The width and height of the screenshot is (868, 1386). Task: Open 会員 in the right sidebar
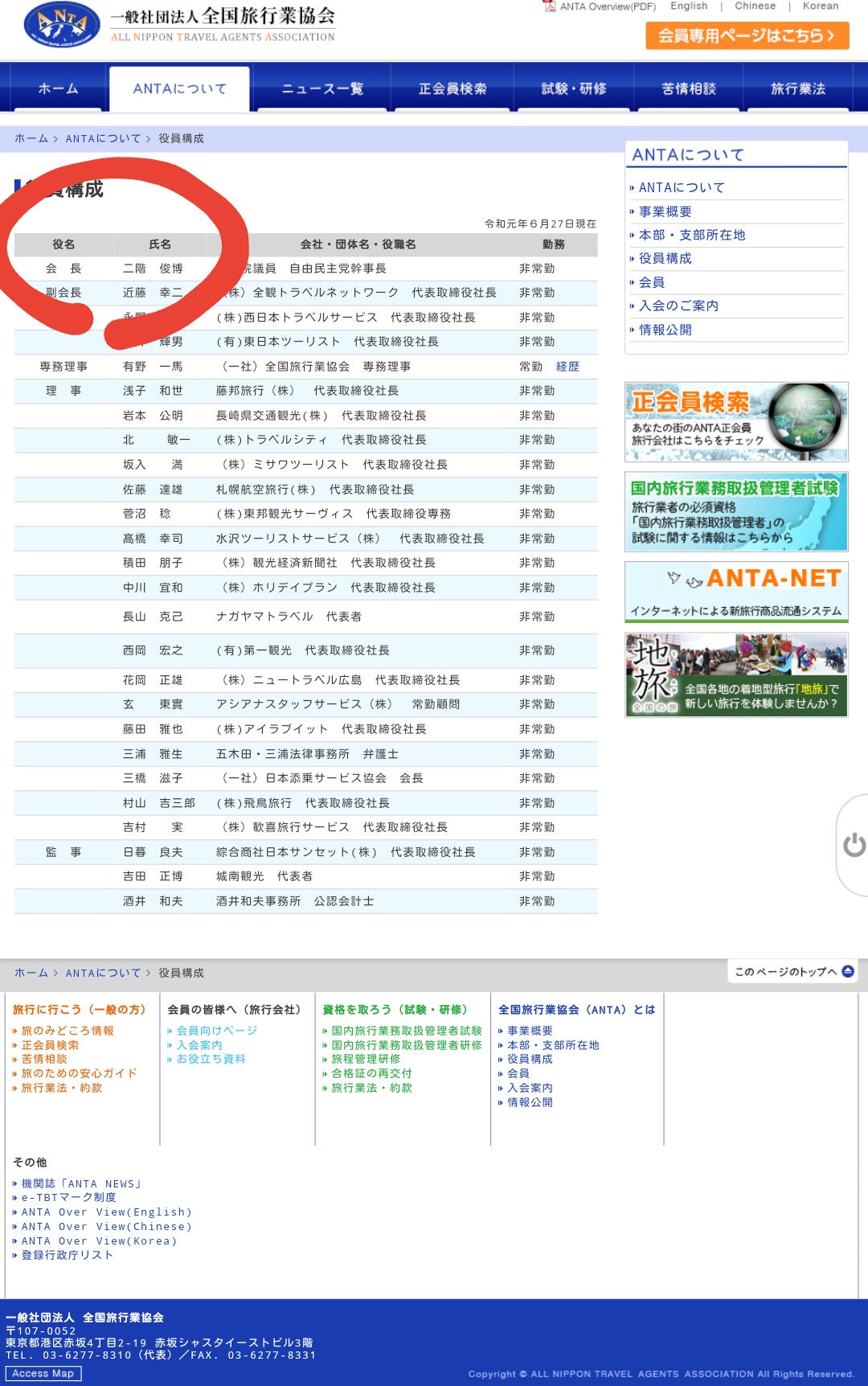(651, 282)
